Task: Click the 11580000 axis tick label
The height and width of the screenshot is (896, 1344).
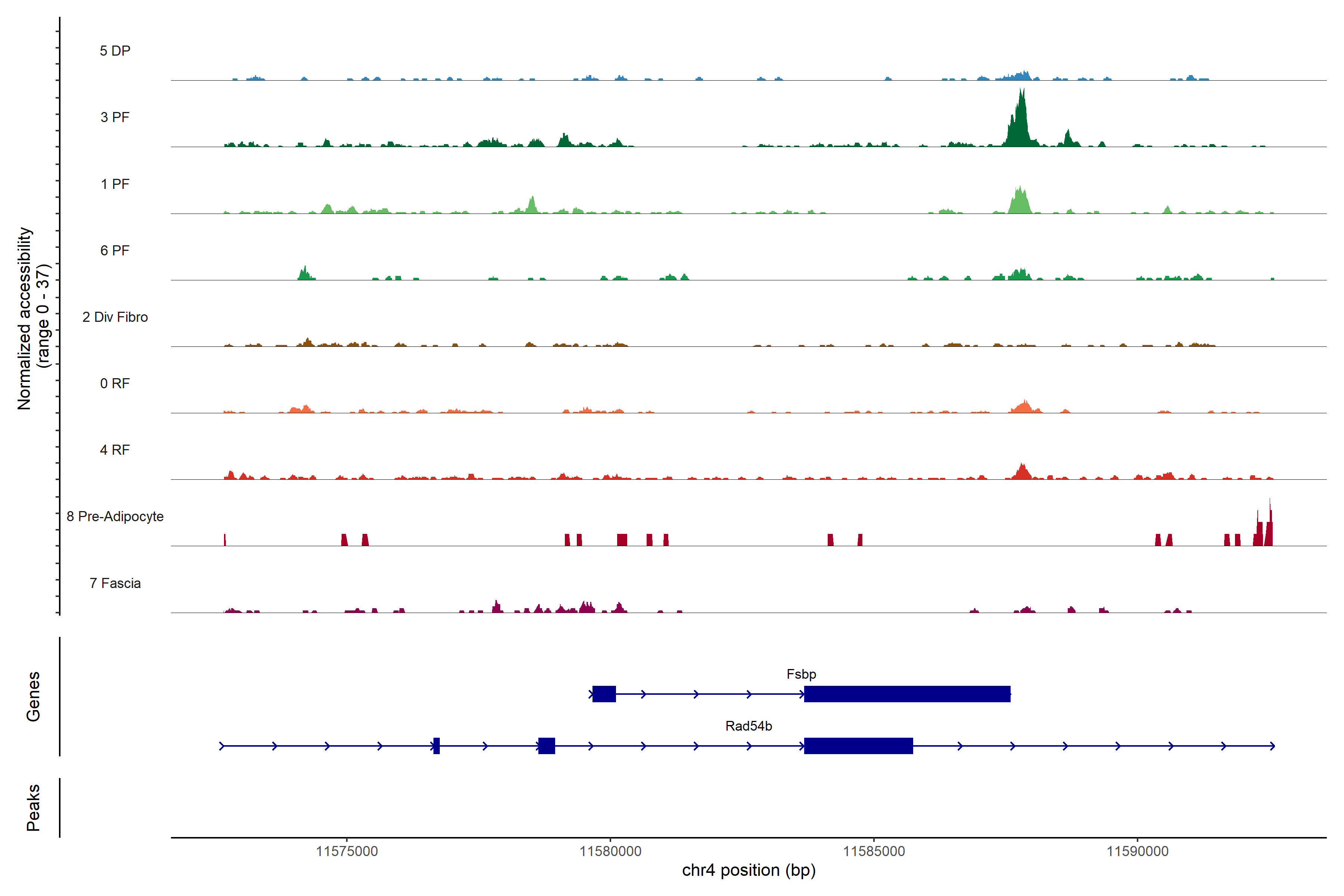Action: click(x=610, y=852)
